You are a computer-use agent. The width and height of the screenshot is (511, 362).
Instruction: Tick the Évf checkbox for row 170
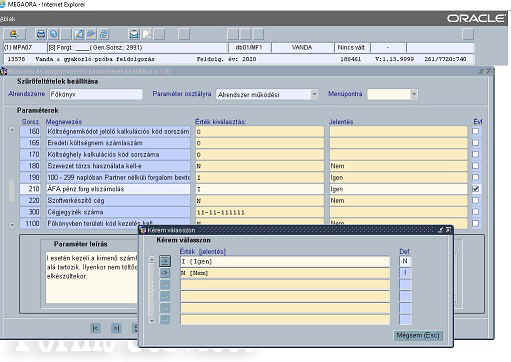pos(476,154)
